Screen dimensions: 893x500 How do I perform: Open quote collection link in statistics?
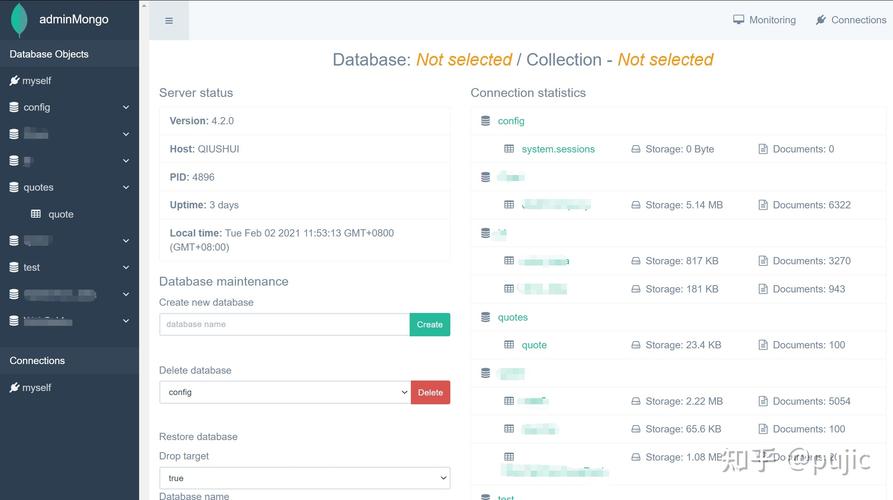click(534, 345)
